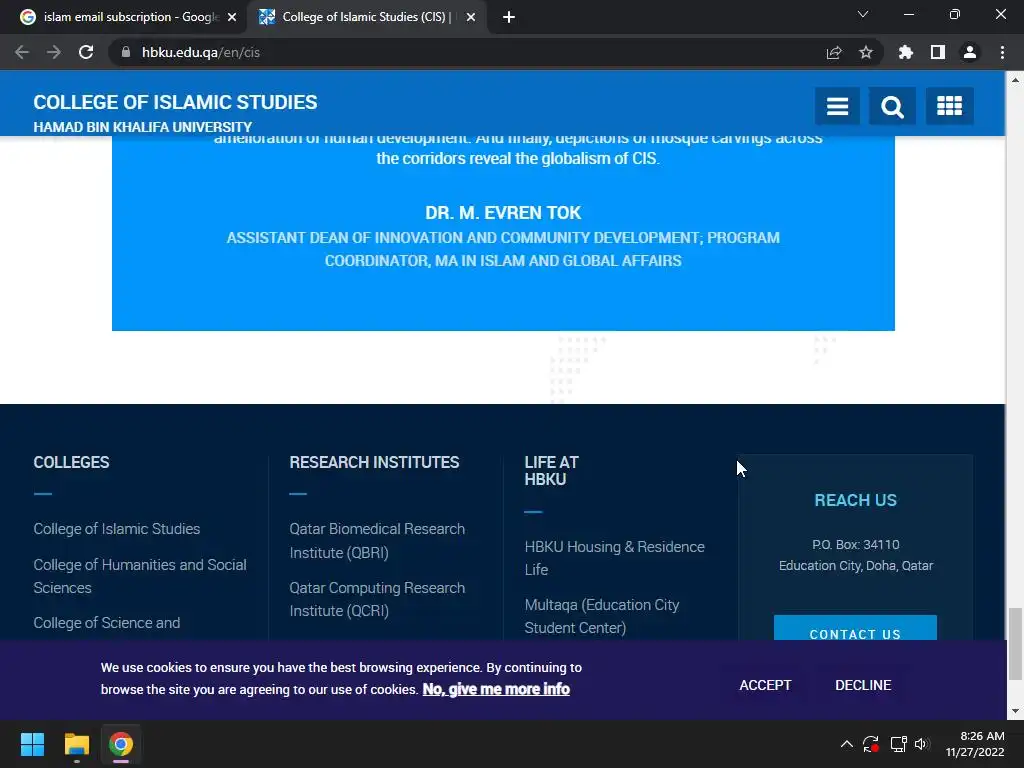Select the College of Islamic Studies tab
Viewport: 1024px width, 768px height.
coord(366,17)
